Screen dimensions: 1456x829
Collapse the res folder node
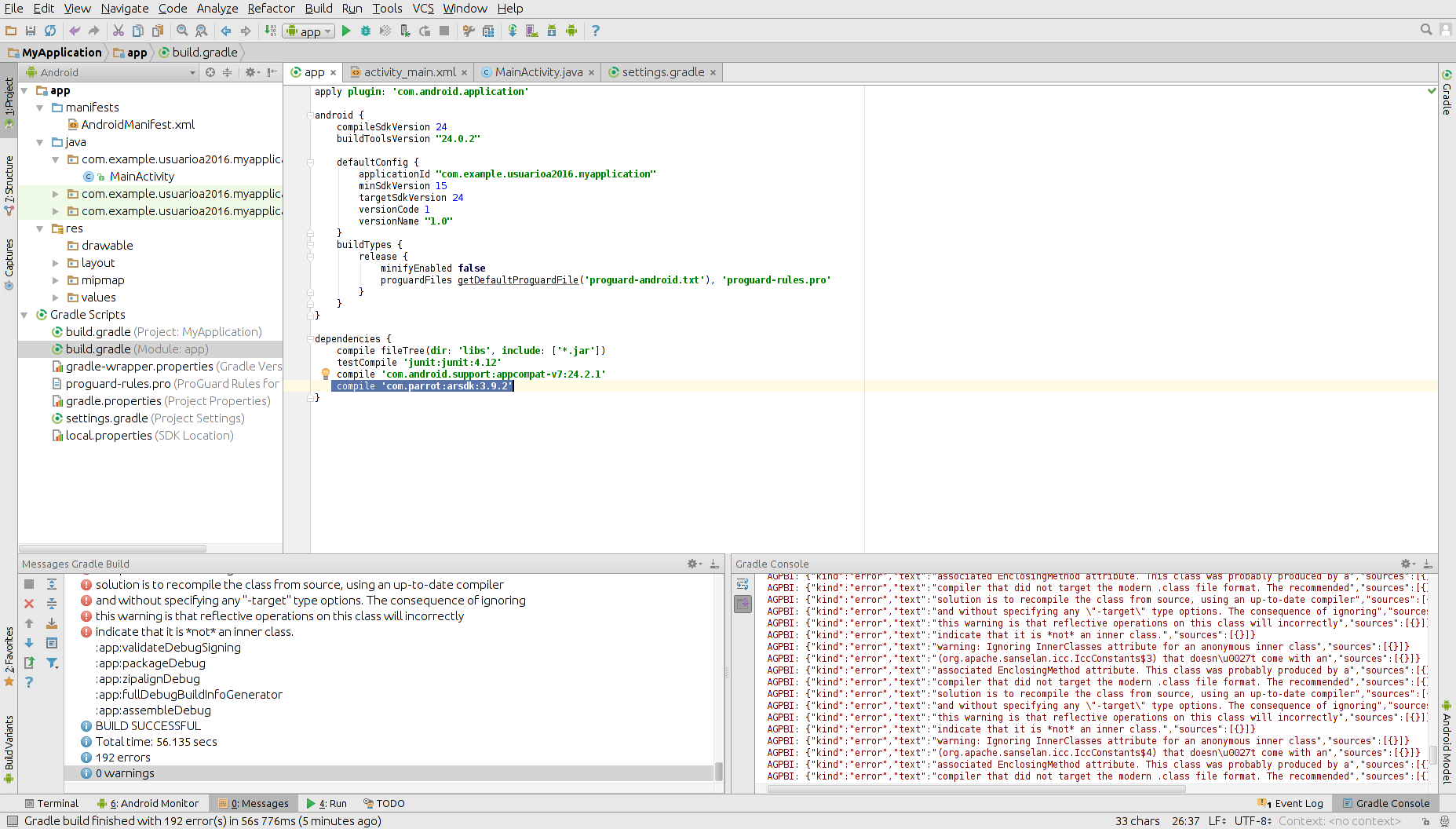[x=40, y=228]
